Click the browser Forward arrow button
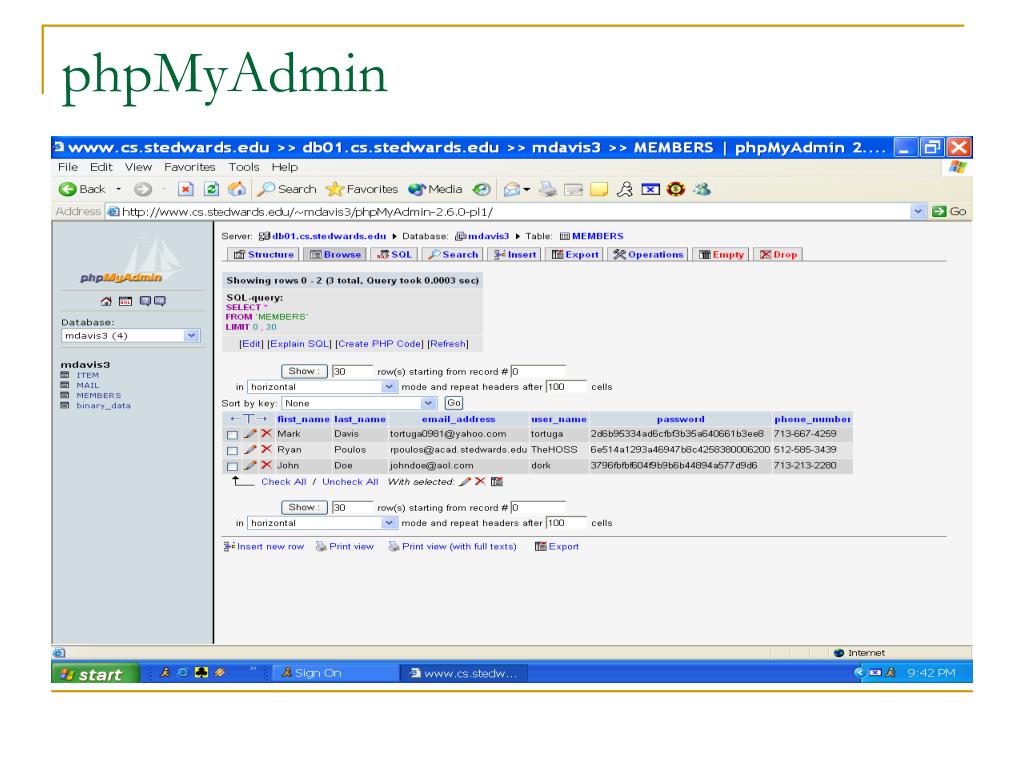Screen dimensions: 1024x768 pos(142,189)
